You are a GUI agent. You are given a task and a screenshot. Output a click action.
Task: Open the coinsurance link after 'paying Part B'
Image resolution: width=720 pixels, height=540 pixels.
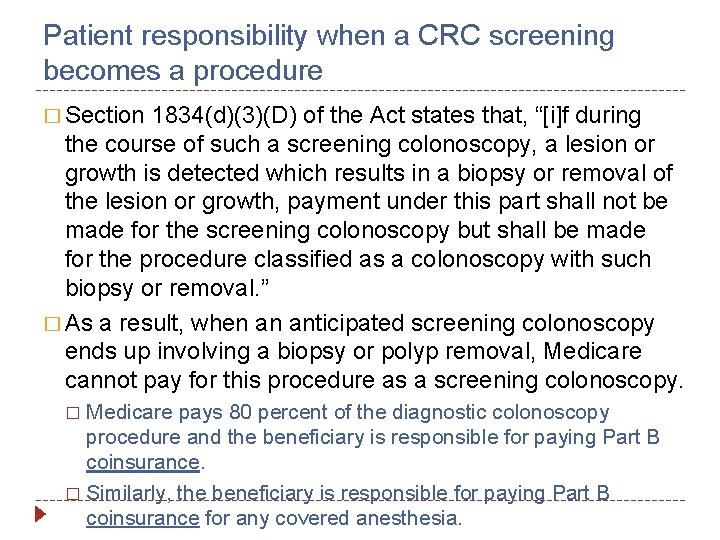(x=143, y=462)
